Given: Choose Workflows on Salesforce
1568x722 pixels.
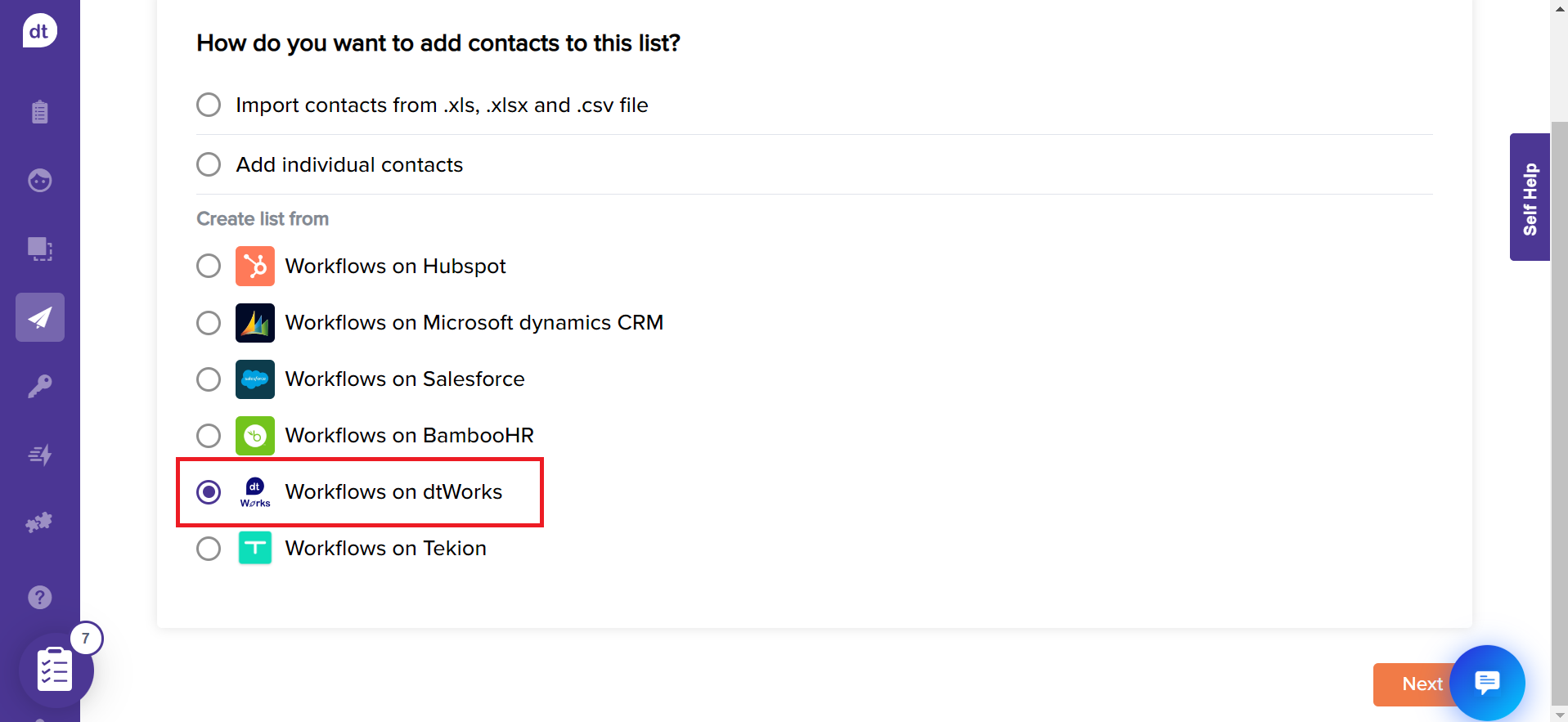Looking at the screenshot, I should click(x=208, y=379).
